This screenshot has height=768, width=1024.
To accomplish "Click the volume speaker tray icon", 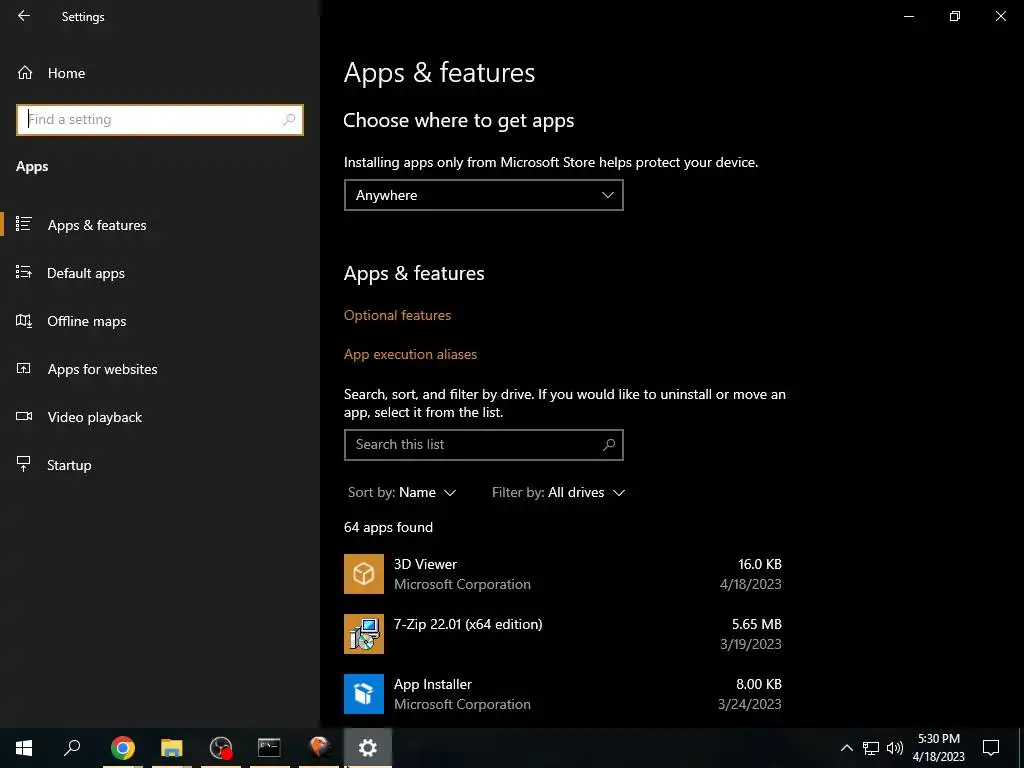I will coord(895,748).
